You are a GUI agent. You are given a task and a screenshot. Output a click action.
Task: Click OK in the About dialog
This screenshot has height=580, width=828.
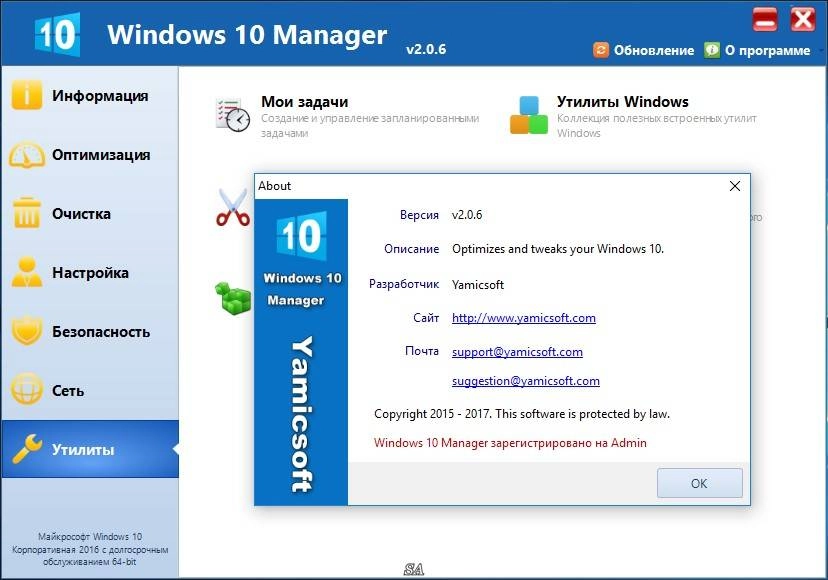[699, 483]
